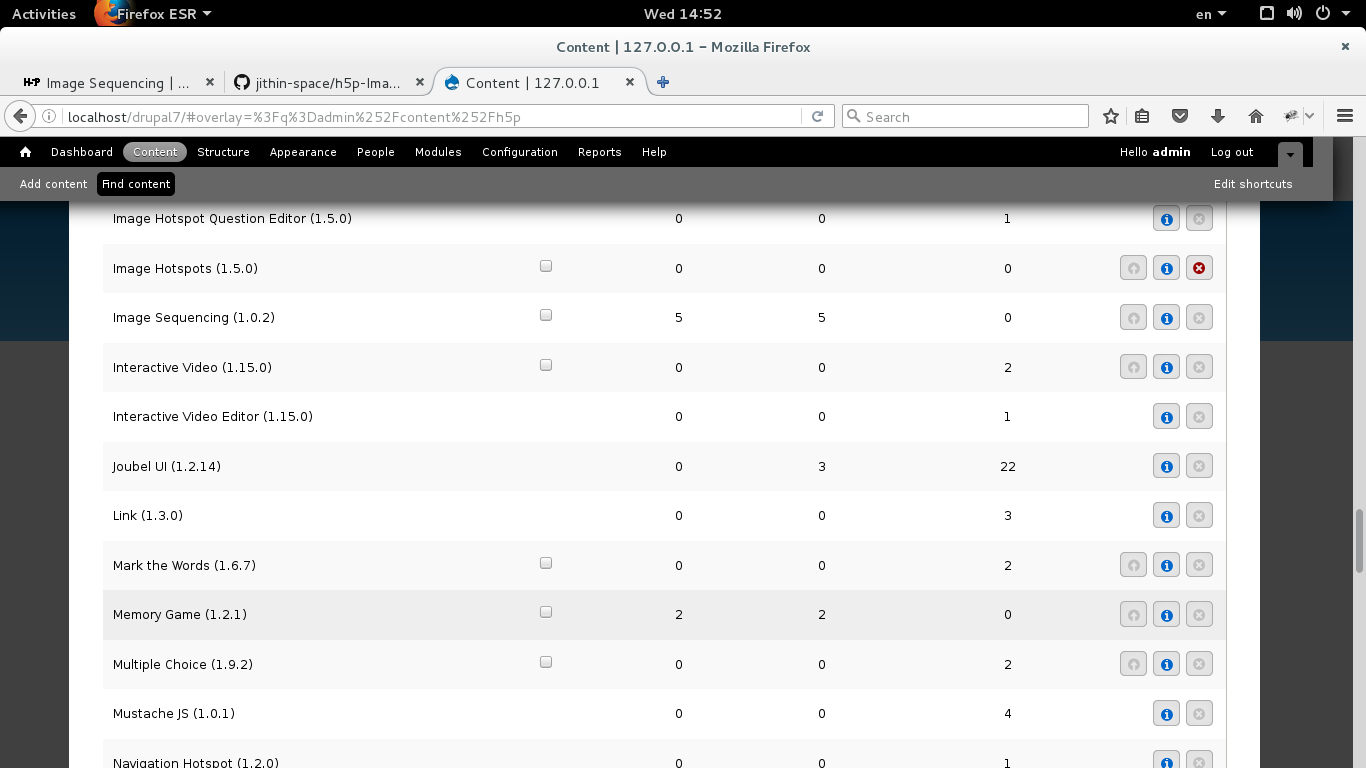Reload the current page
The width and height of the screenshot is (1366, 768).
[x=817, y=116]
